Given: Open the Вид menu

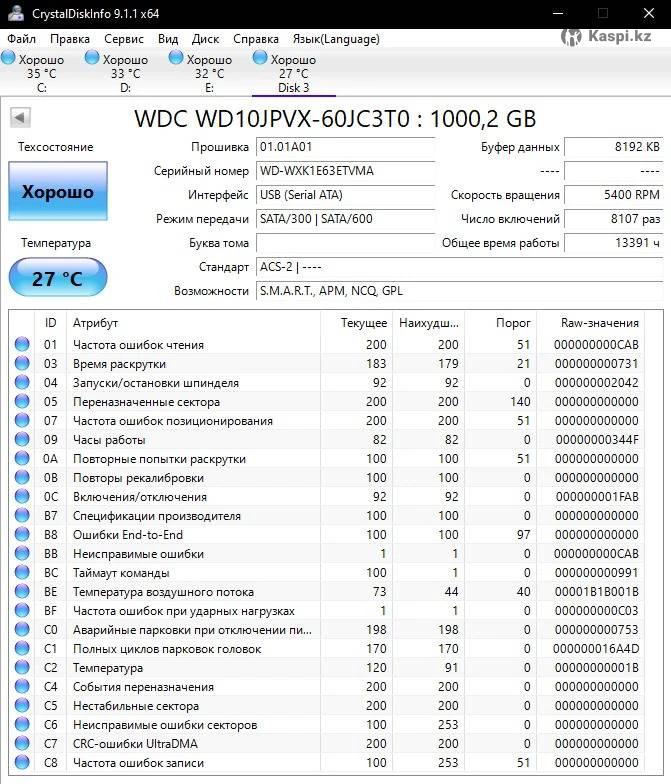Looking at the screenshot, I should coord(168,38).
